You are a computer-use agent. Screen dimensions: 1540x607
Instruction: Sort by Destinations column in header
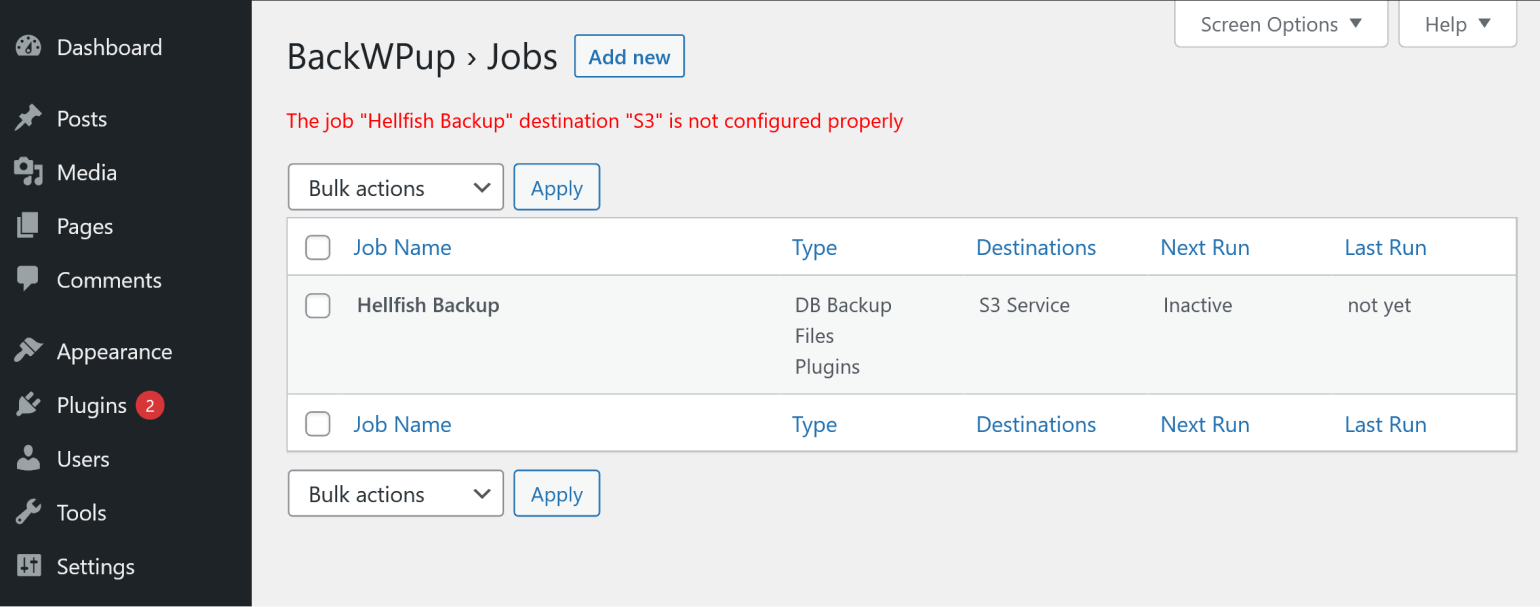tap(1036, 247)
